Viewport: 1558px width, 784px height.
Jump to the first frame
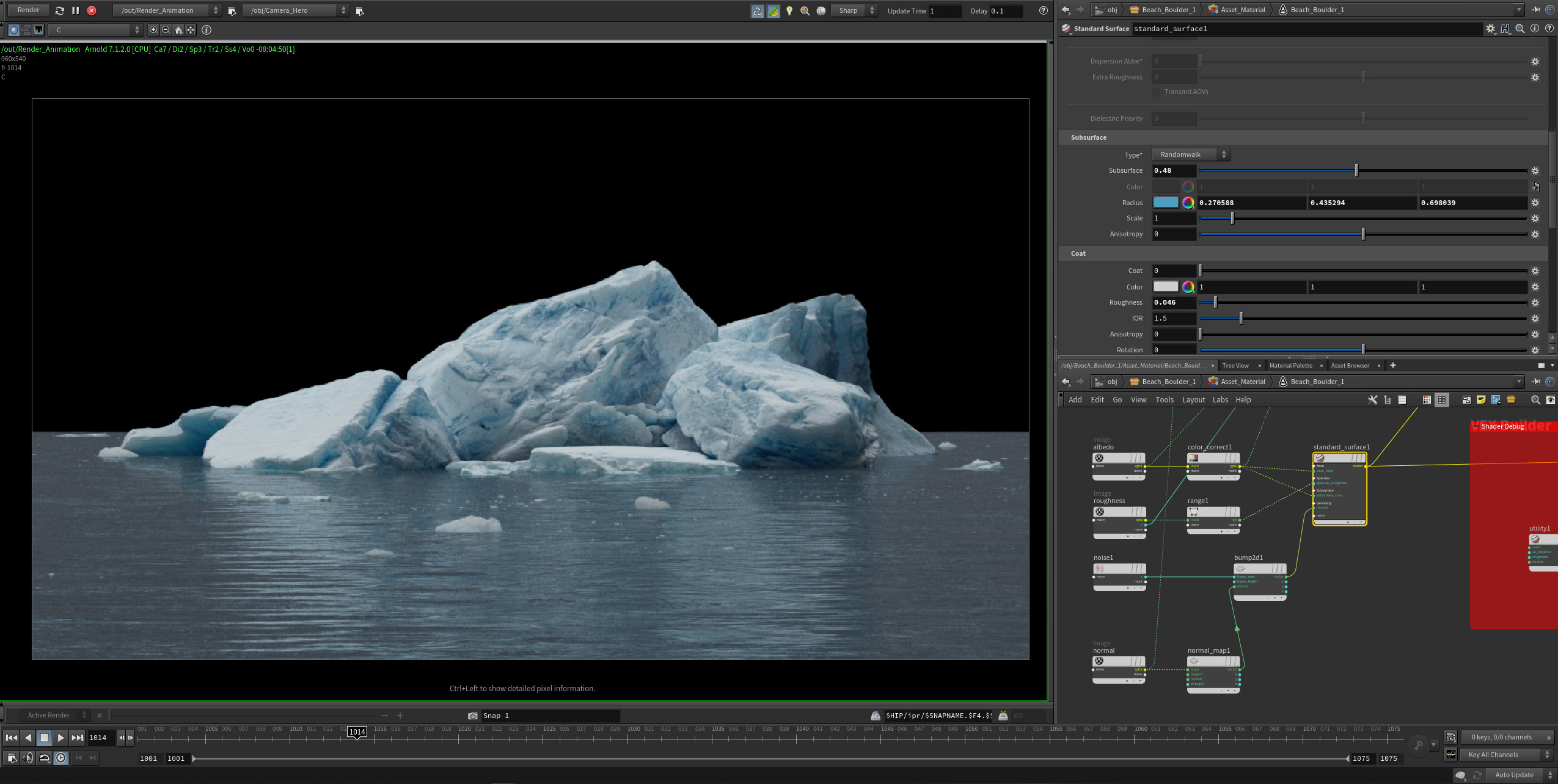11,738
